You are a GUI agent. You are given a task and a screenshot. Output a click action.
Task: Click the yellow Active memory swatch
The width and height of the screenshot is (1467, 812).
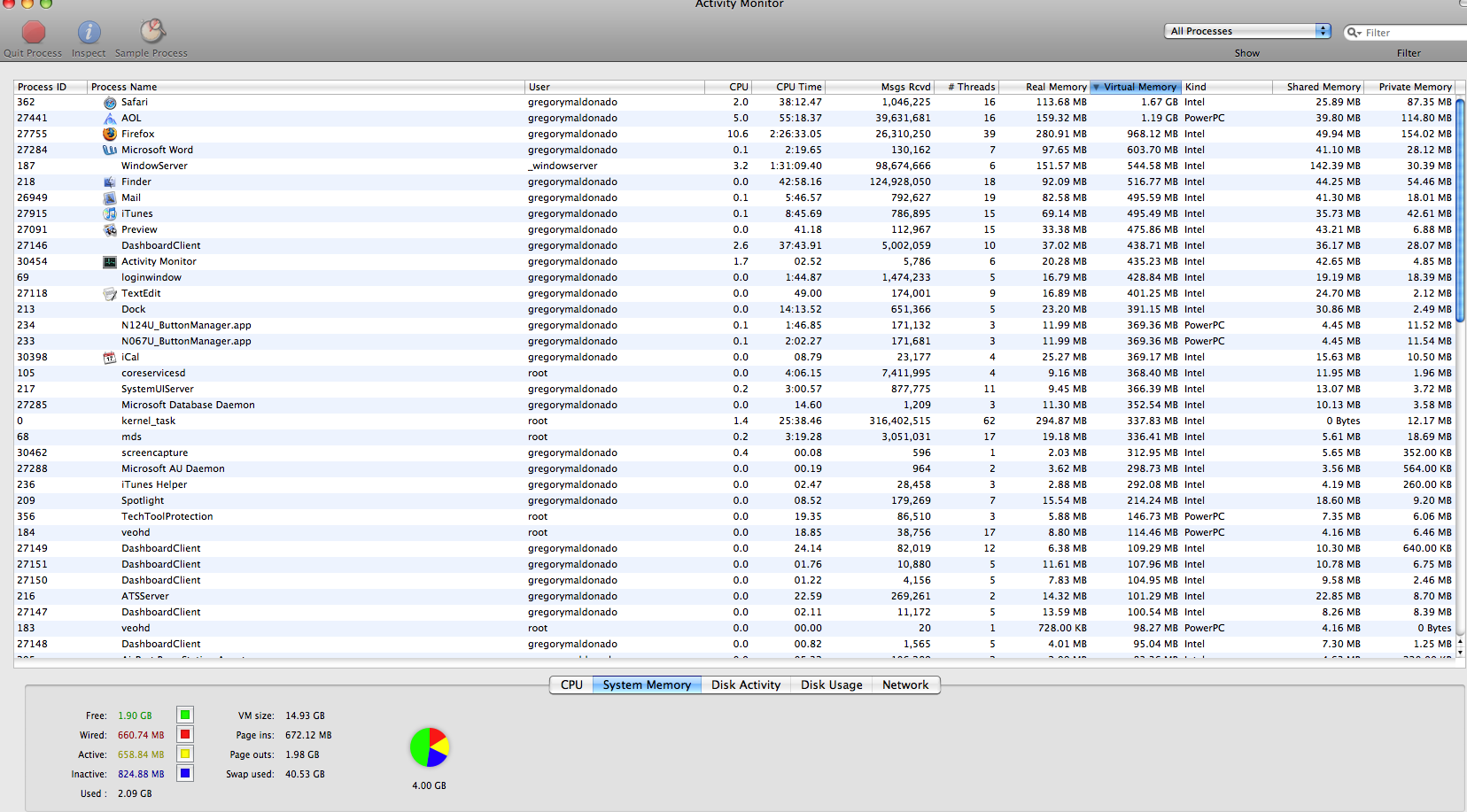tap(185, 754)
